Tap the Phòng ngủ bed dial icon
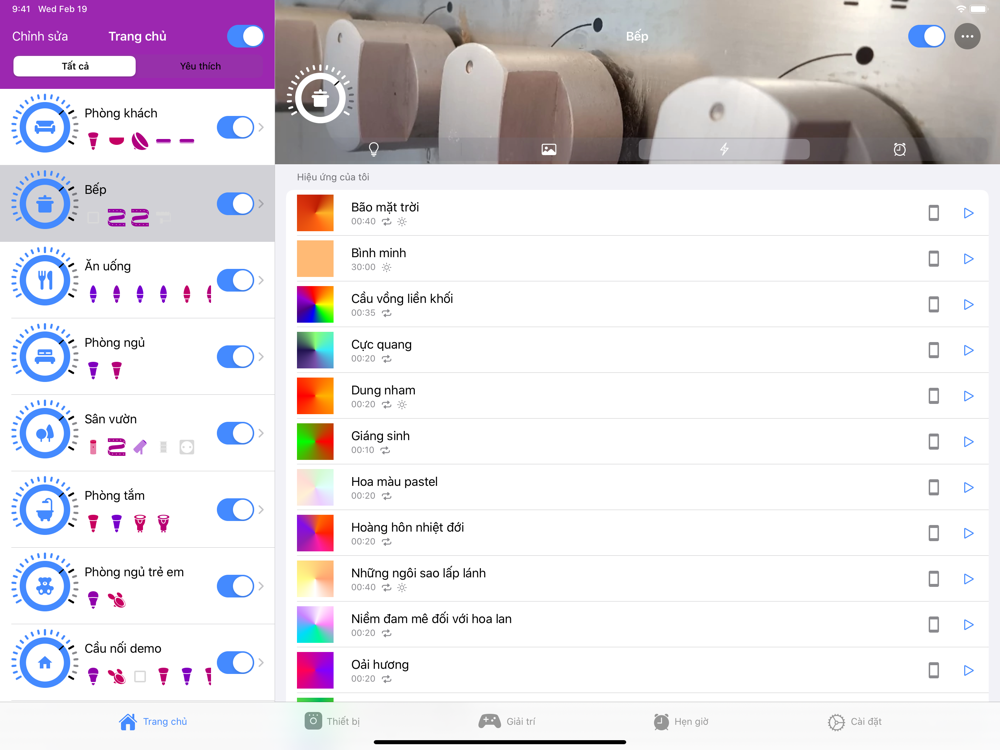 click(x=44, y=357)
